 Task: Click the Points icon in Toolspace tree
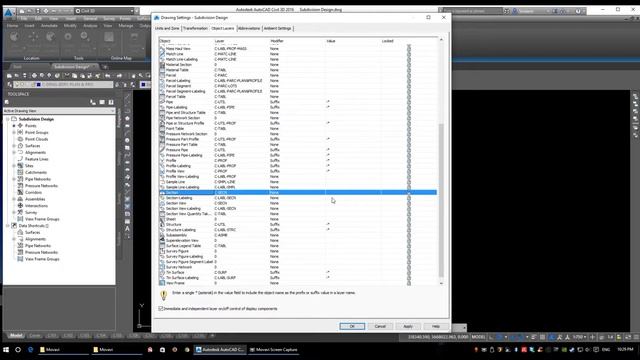pyautogui.click(x=20, y=126)
